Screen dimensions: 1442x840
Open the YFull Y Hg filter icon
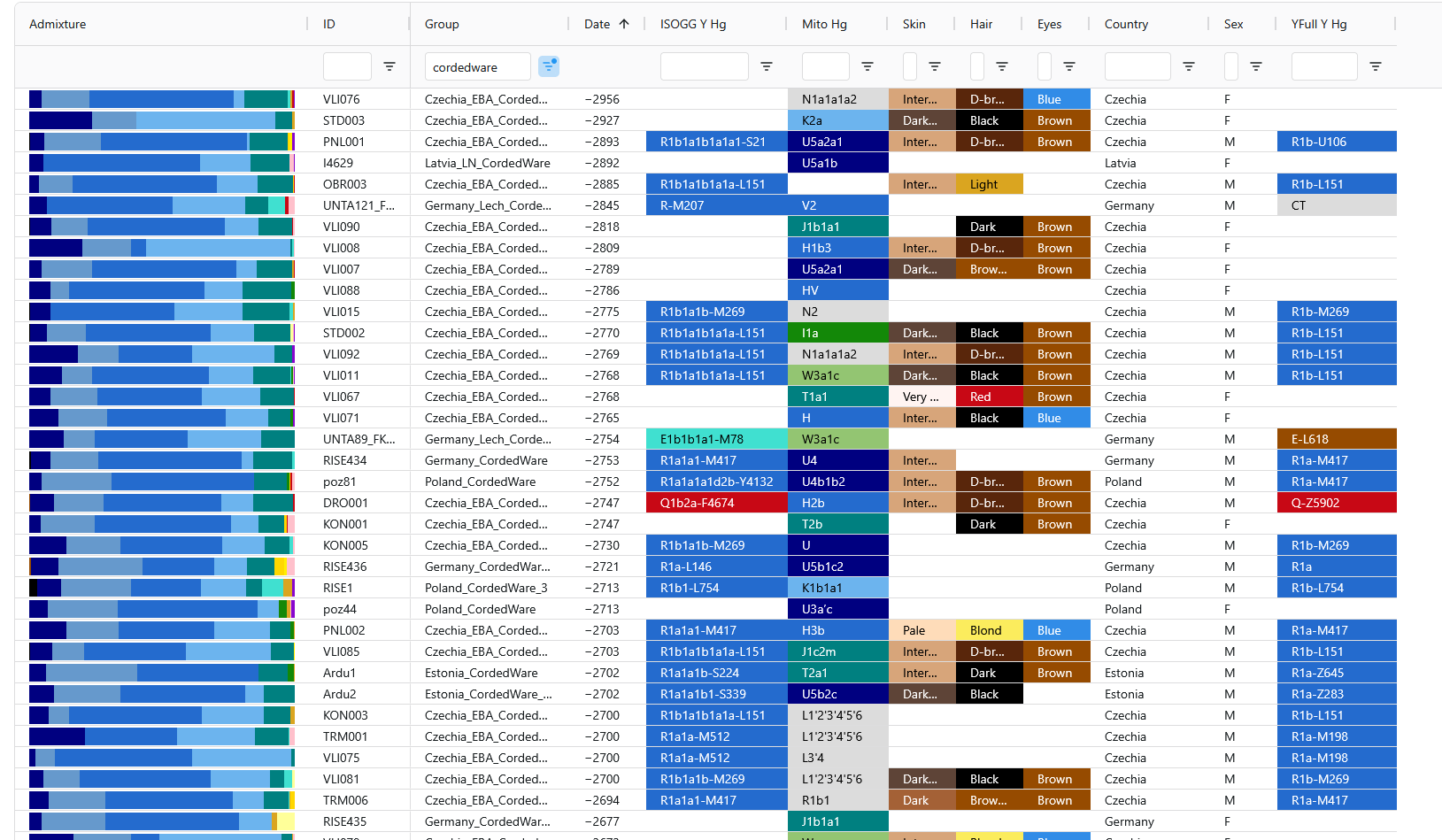pos(1376,66)
